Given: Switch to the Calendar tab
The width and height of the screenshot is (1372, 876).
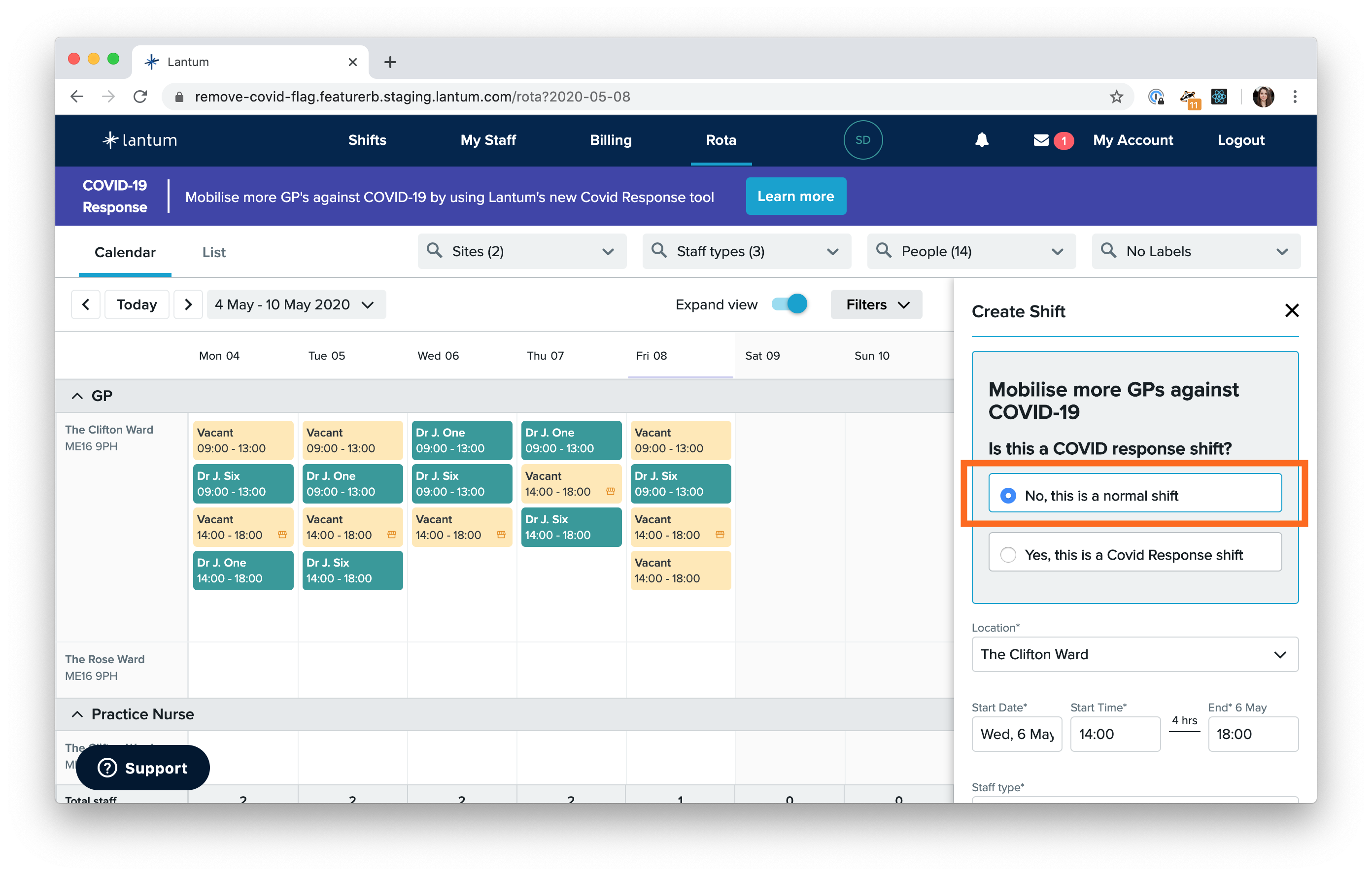Looking at the screenshot, I should click(125, 252).
